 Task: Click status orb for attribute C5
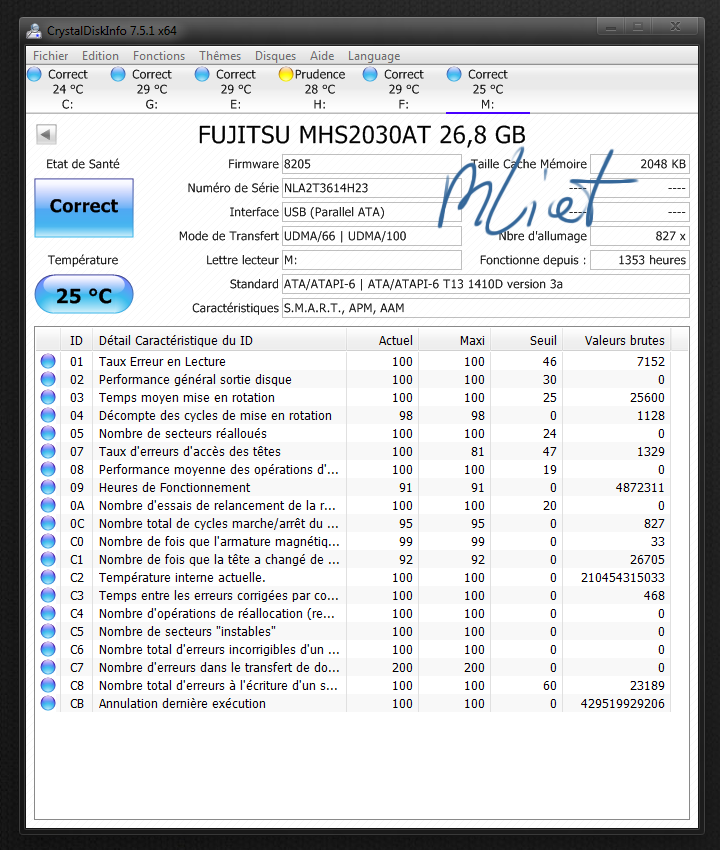(48, 631)
